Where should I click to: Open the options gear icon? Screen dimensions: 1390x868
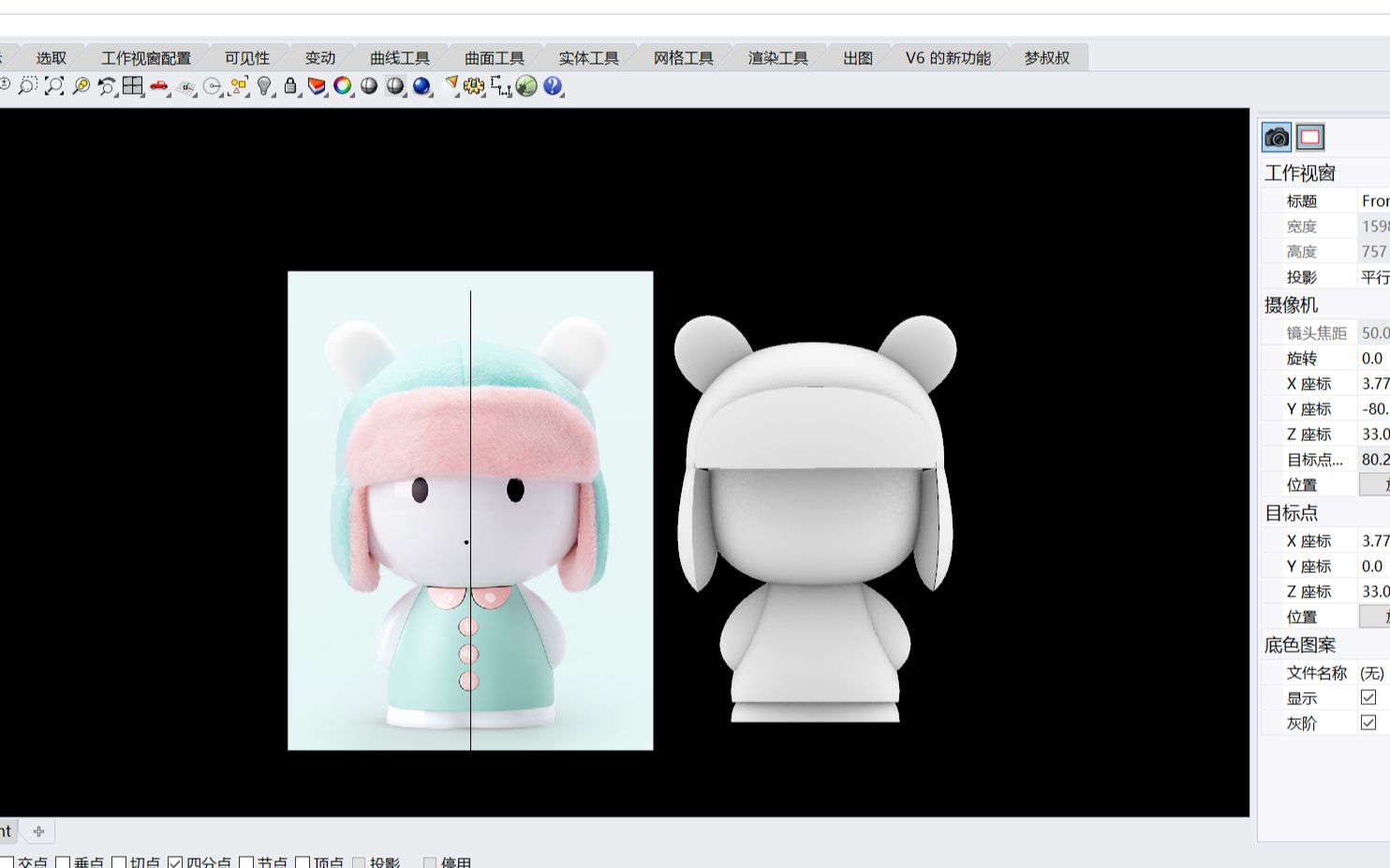click(x=474, y=86)
